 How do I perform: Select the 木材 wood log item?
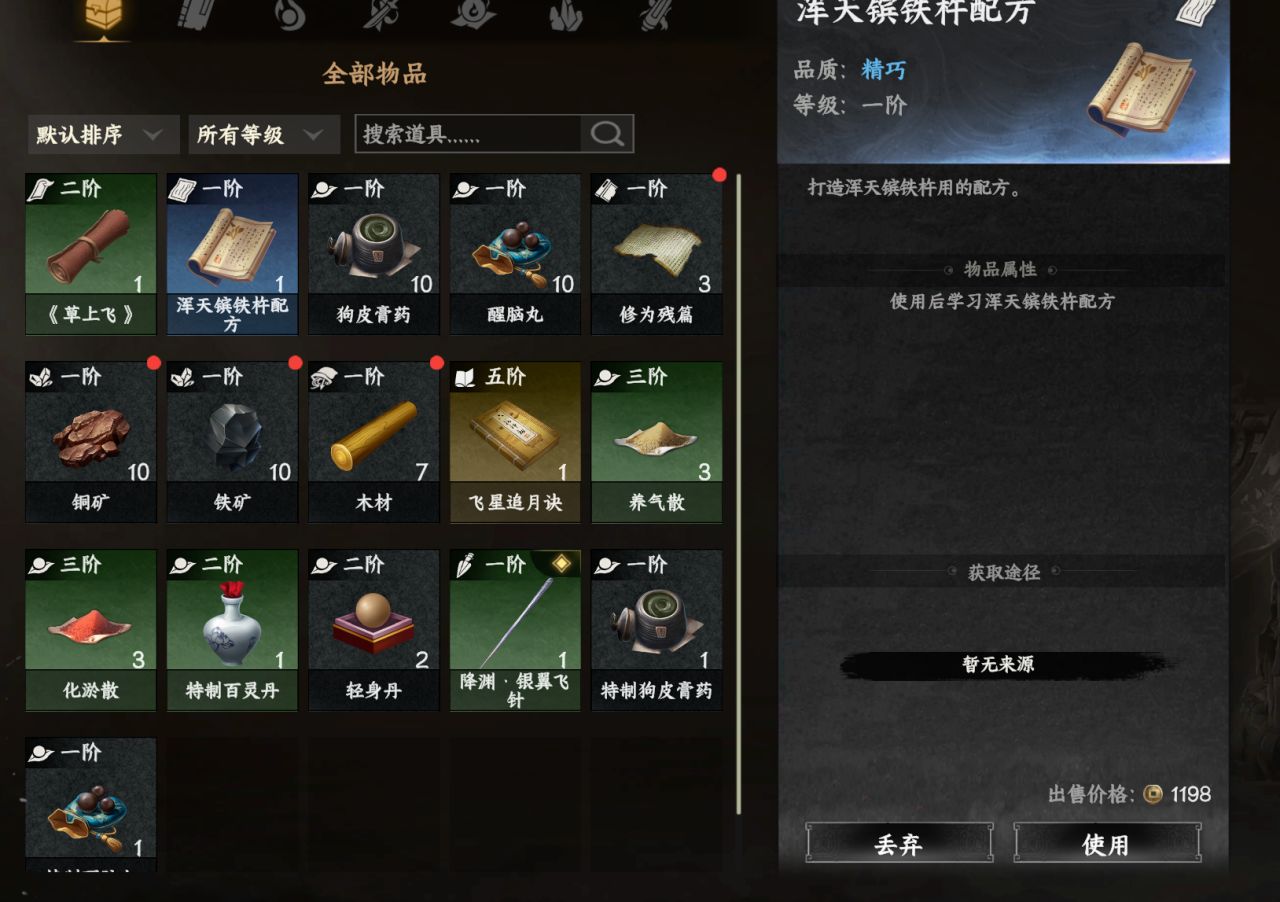(374, 442)
